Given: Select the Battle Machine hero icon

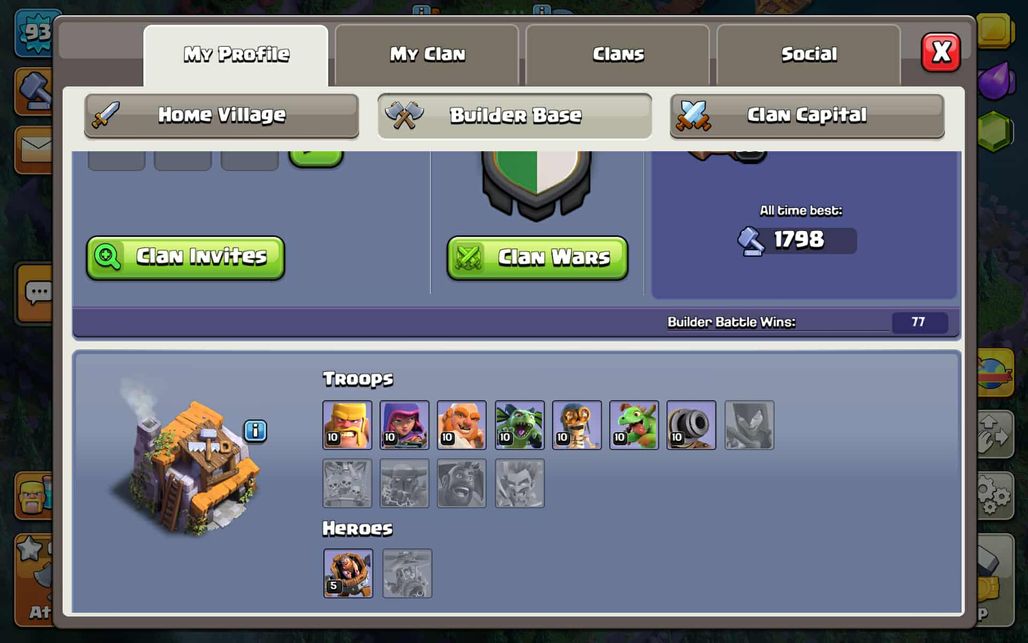Looking at the screenshot, I should 348,574.
